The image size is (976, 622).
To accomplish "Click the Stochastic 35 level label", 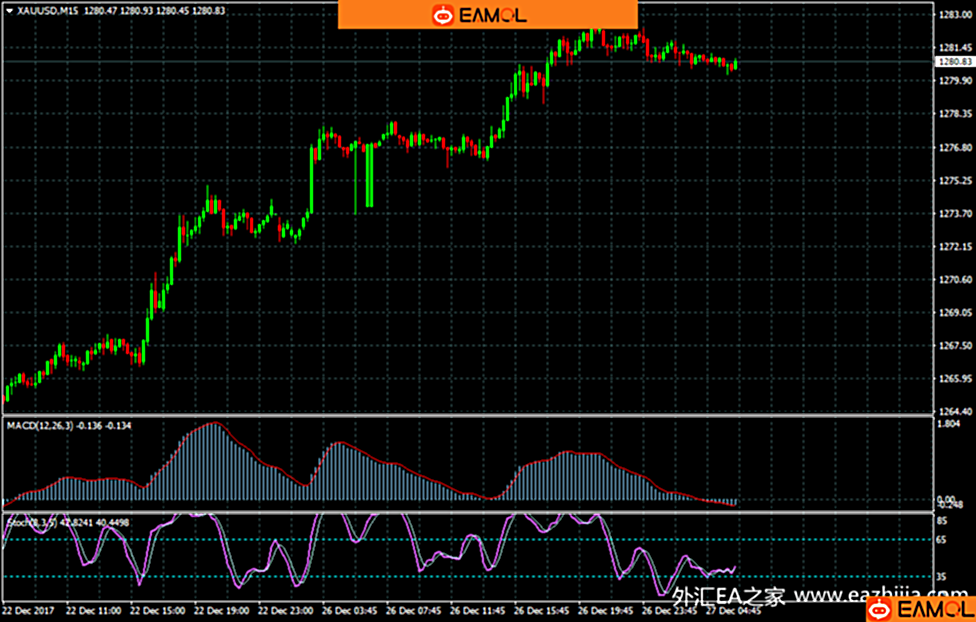I will [942, 577].
